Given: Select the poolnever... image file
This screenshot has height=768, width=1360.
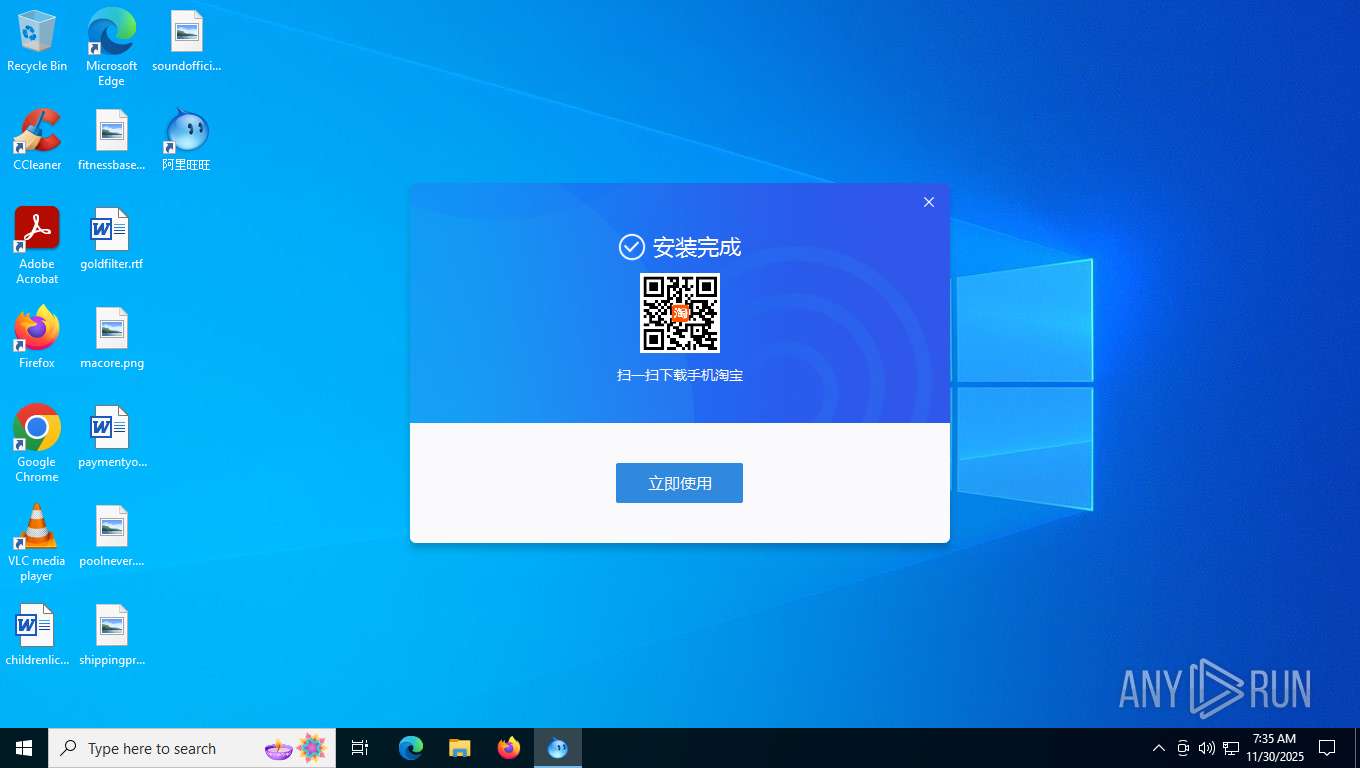Looking at the screenshot, I should [x=111, y=536].
